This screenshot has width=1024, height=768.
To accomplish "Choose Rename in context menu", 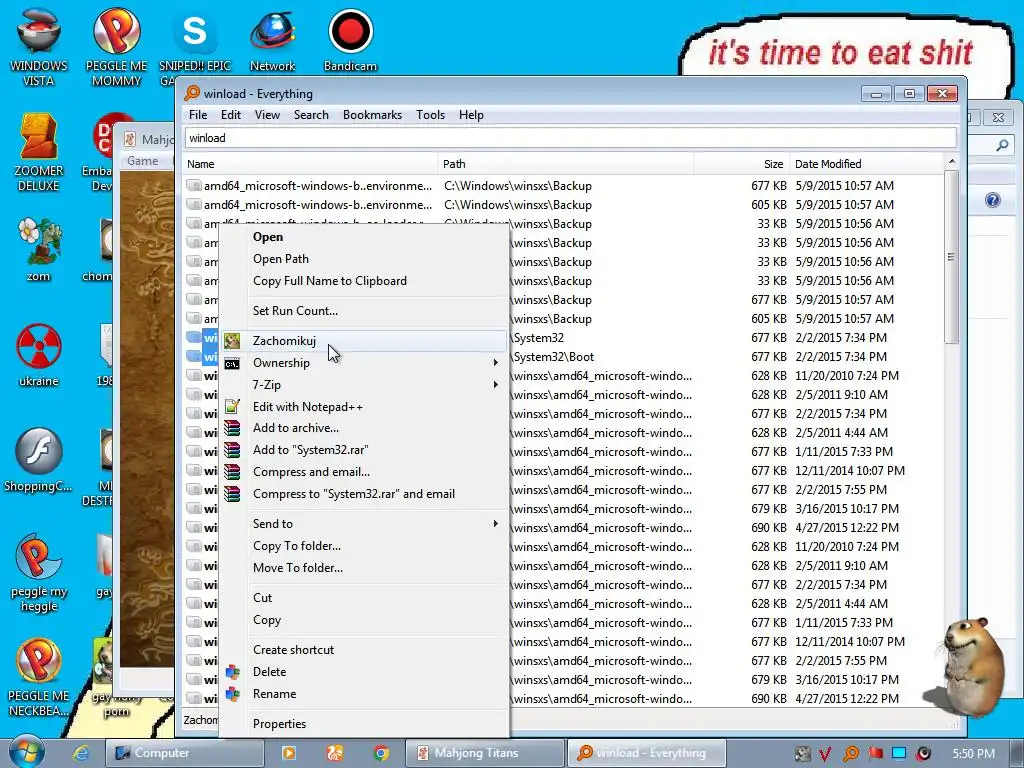I will pos(363,694).
